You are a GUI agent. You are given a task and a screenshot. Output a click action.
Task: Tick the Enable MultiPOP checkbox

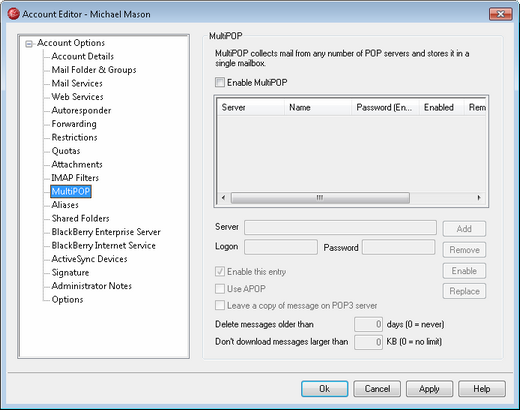pyautogui.click(x=220, y=82)
